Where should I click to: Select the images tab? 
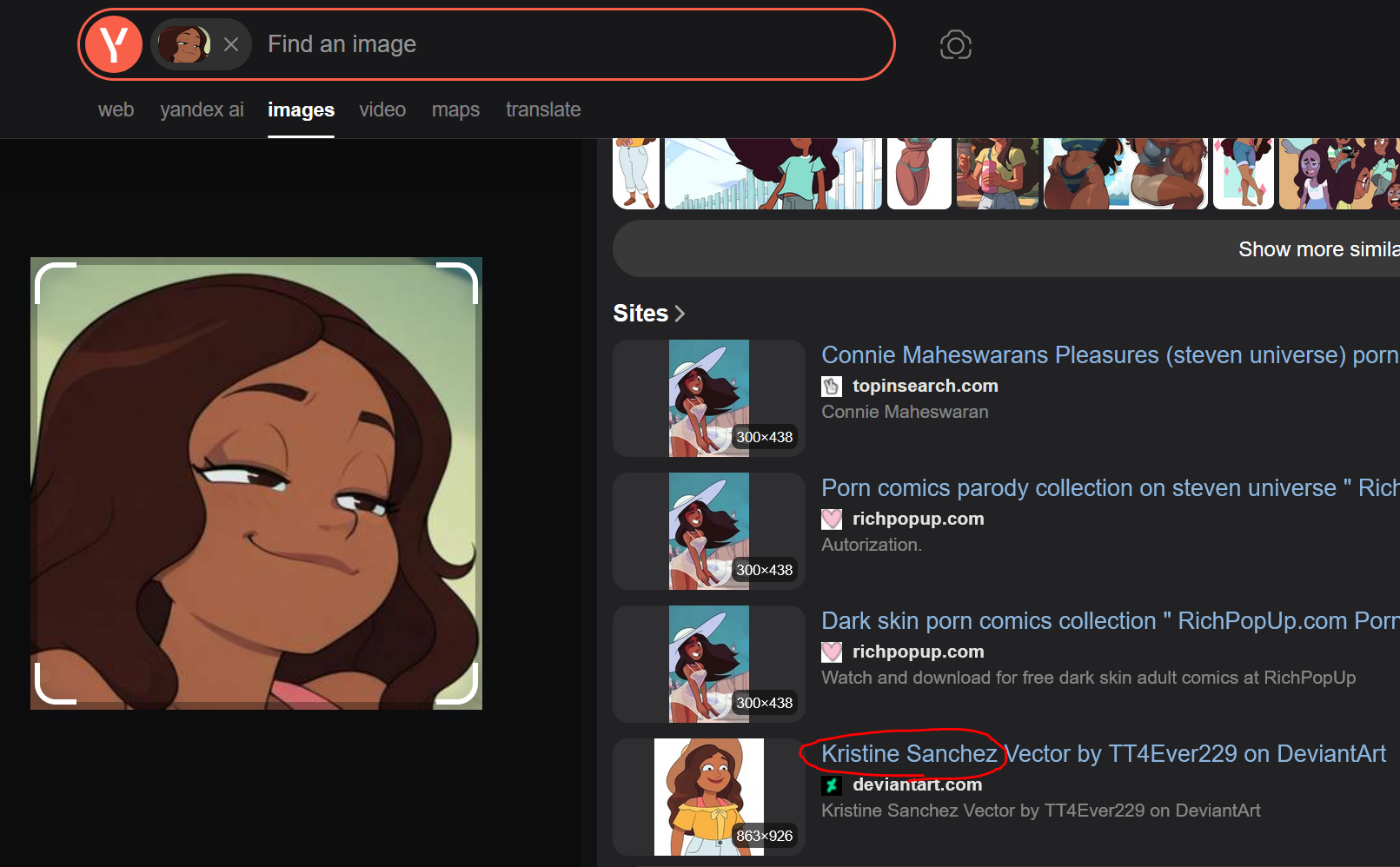pos(301,110)
